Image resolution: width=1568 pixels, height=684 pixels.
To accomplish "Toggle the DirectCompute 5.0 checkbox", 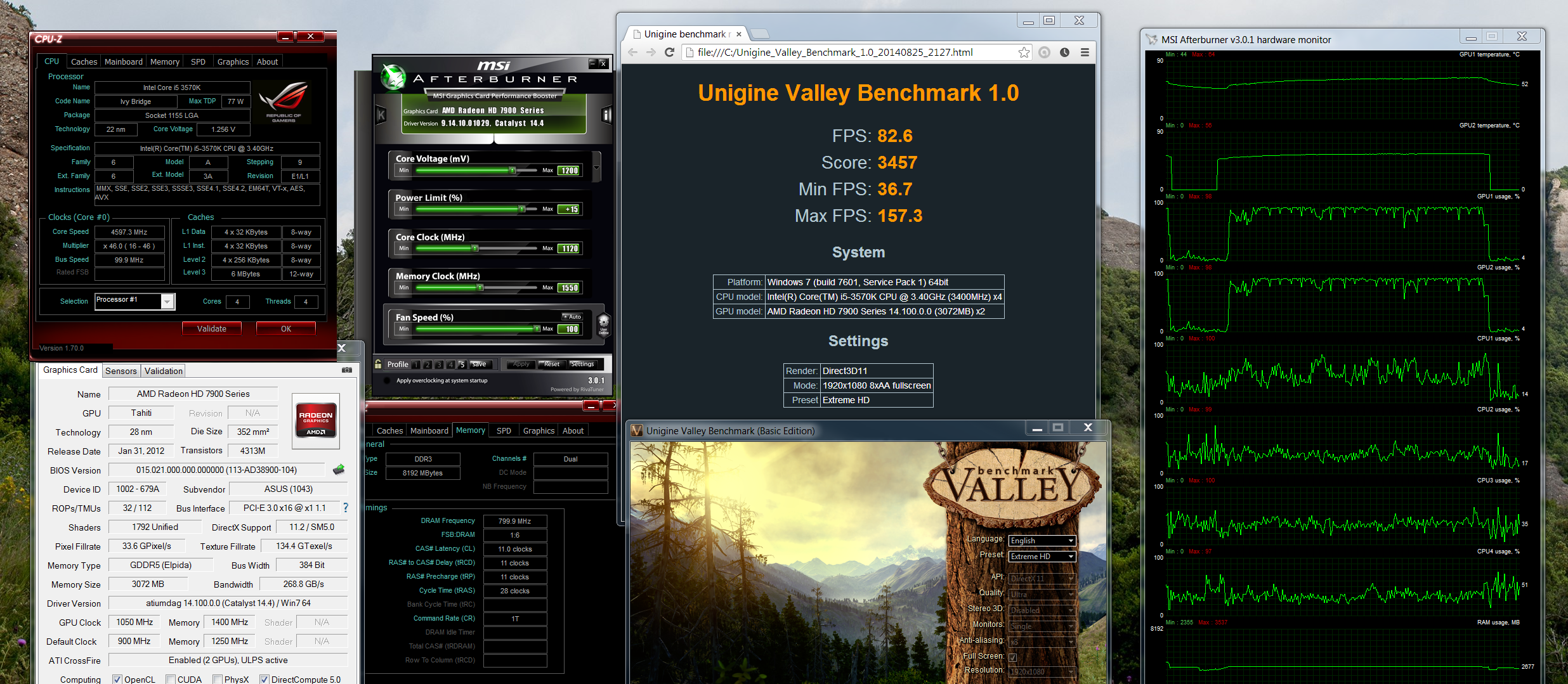I will [265, 679].
